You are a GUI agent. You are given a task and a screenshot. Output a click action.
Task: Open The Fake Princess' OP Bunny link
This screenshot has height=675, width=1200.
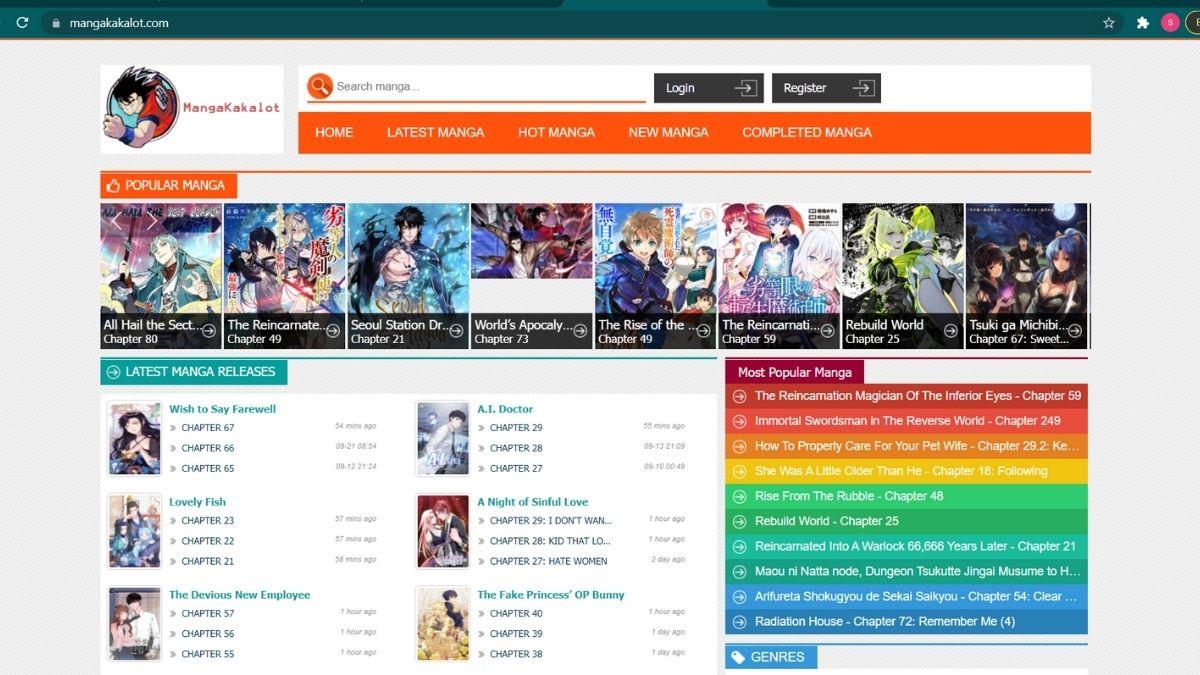[x=550, y=595]
